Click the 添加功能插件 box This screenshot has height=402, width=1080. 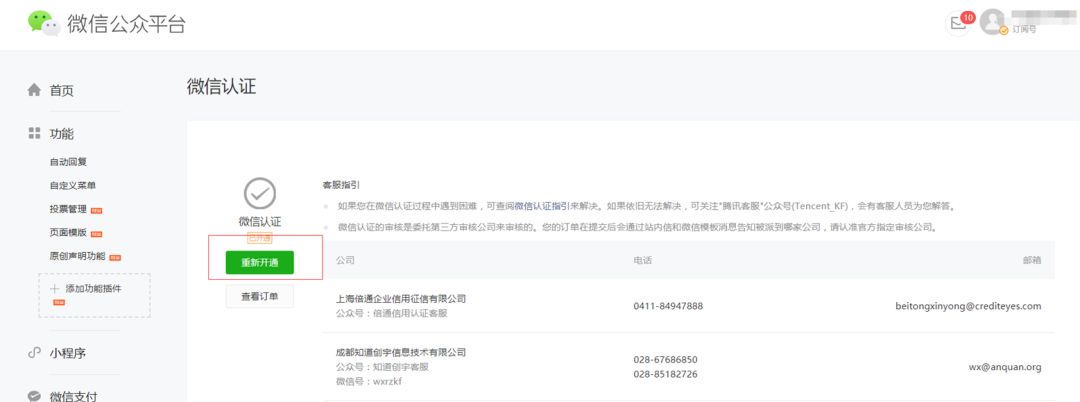click(94, 295)
